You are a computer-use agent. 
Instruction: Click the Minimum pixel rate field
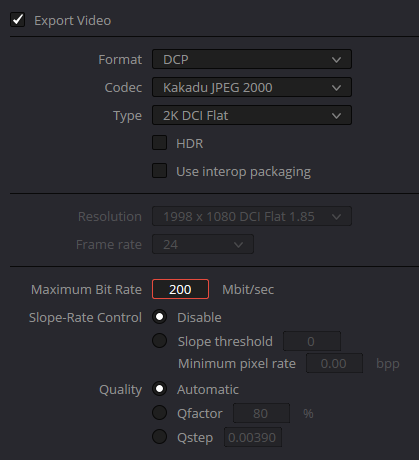tap(334, 363)
